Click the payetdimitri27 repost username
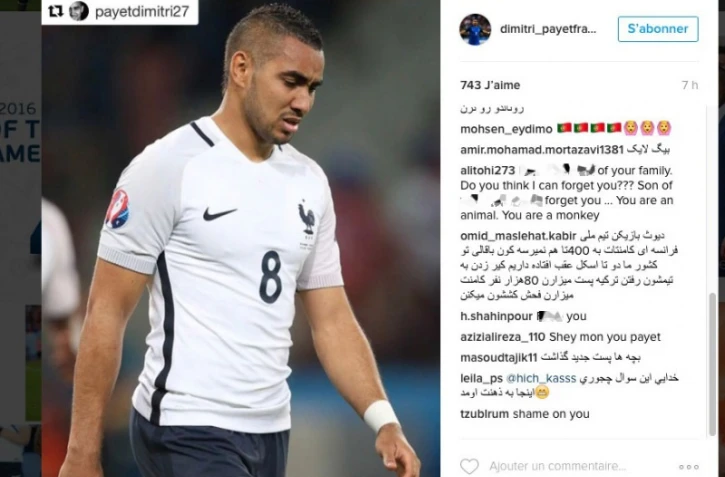 (141, 12)
